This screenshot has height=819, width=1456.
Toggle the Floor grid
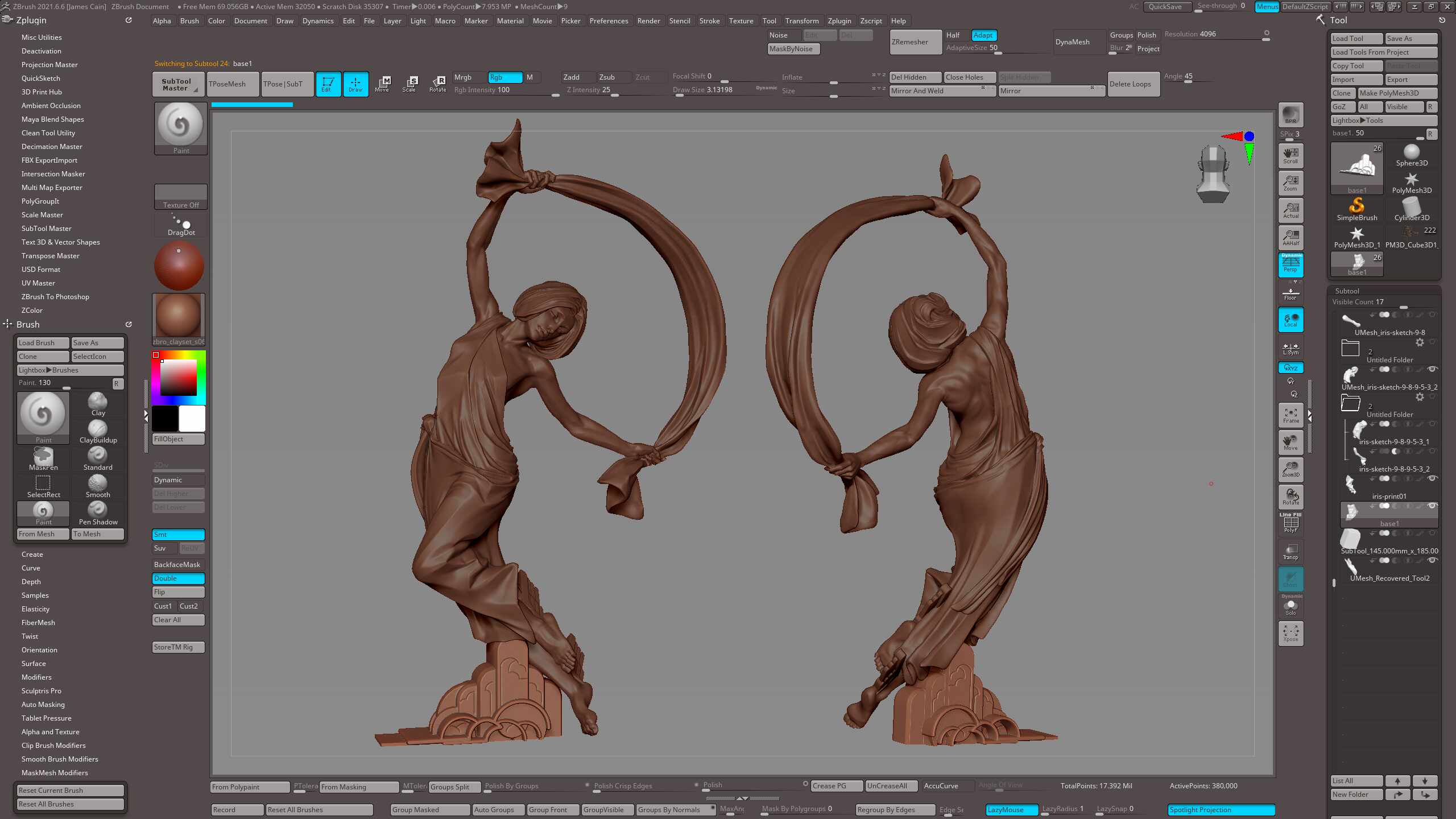(x=1290, y=293)
